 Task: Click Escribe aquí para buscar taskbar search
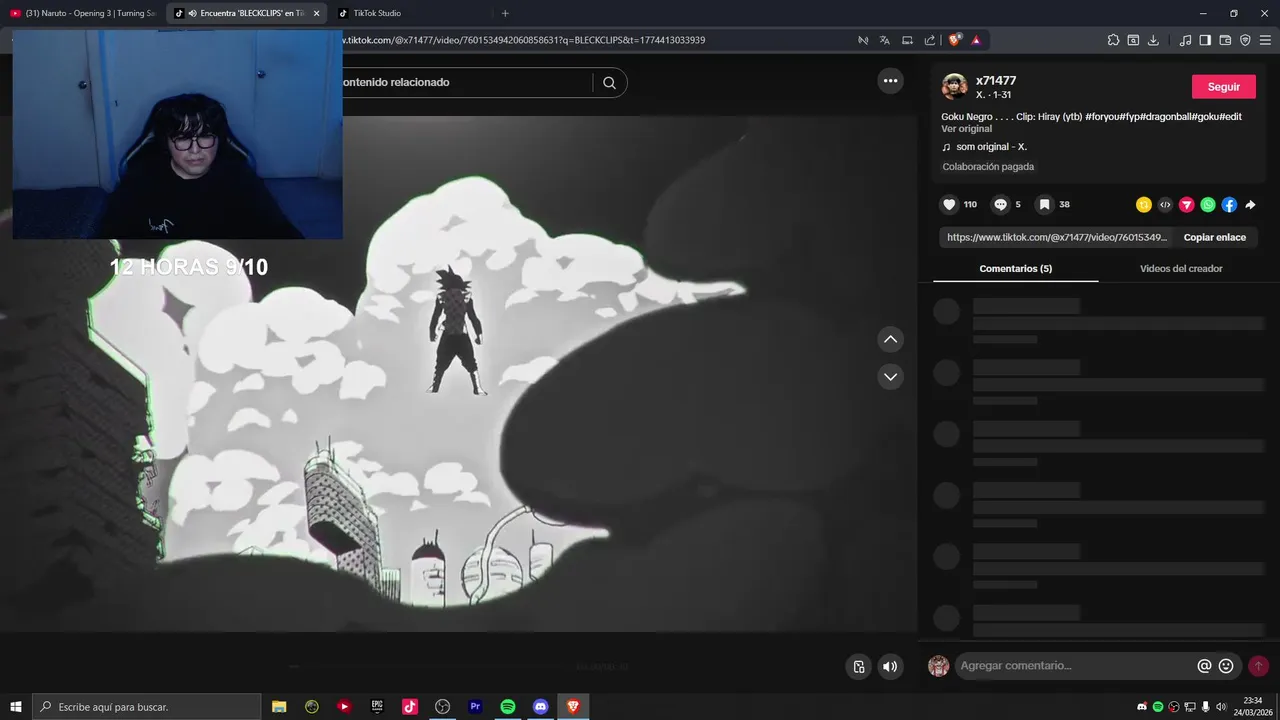[147, 707]
